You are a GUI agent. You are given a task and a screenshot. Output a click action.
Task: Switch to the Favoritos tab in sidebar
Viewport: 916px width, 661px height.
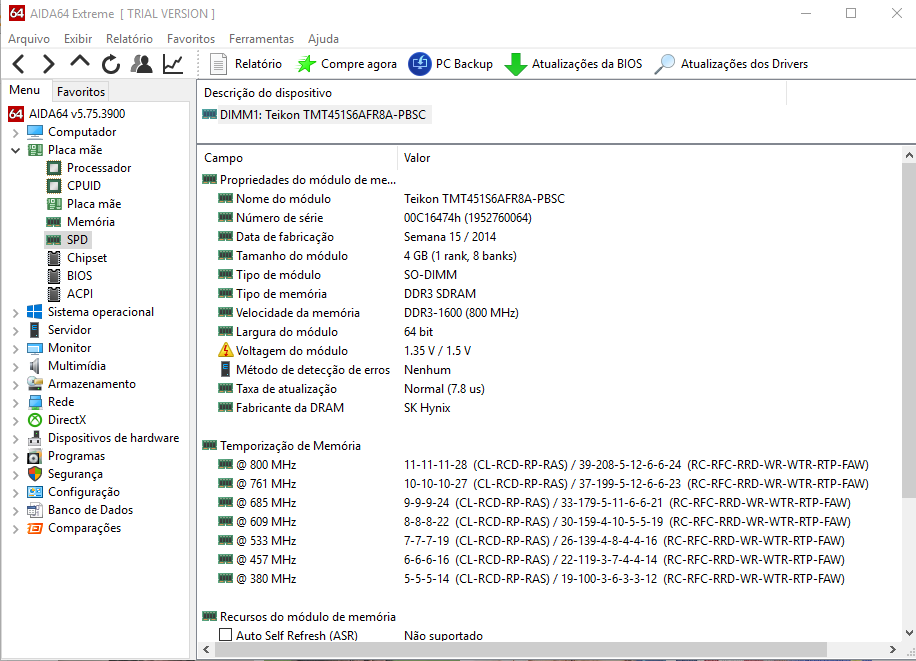(81, 92)
